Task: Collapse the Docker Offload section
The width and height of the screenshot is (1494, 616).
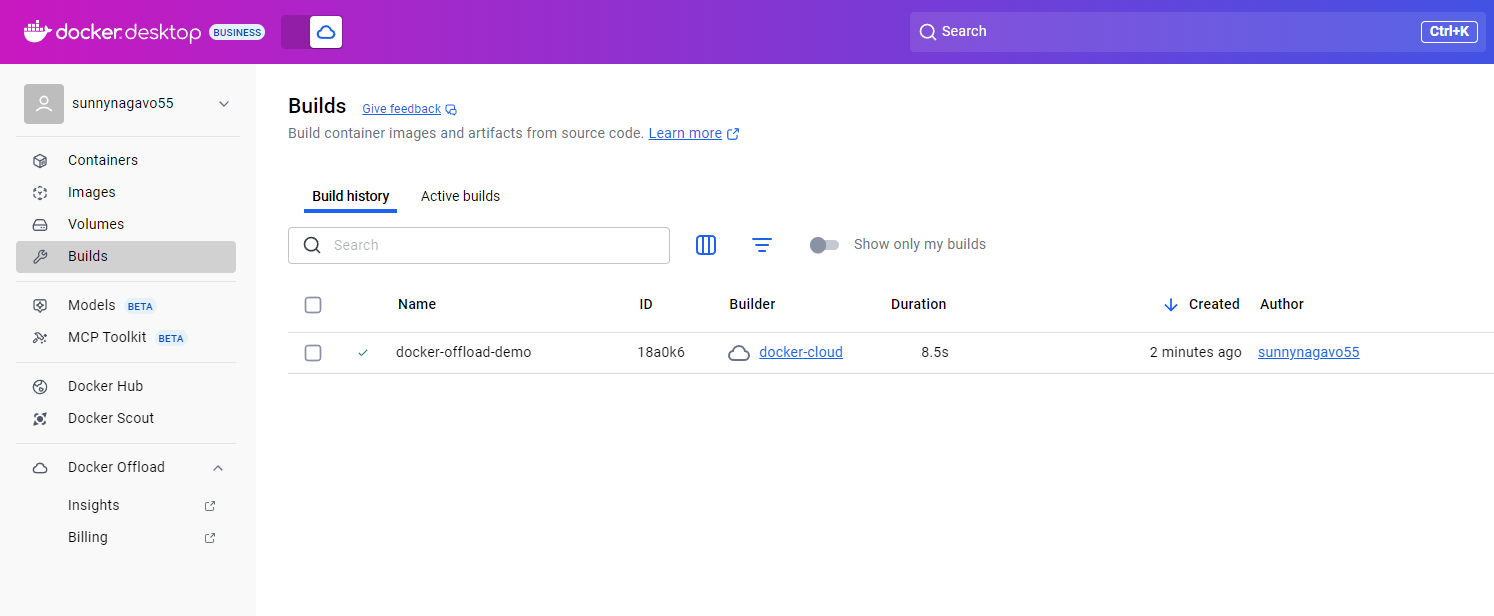Action: coord(218,467)
